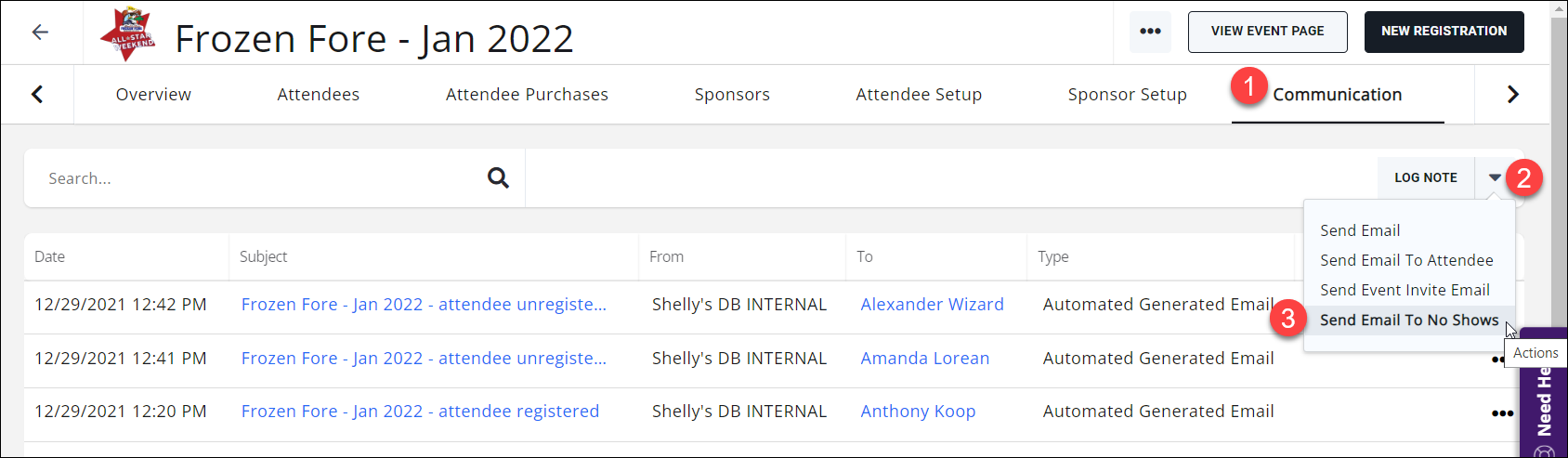Expand the Log Note dropdown arrow
The width and height of the screenshot is (1568, 458).
point(1495,177)
